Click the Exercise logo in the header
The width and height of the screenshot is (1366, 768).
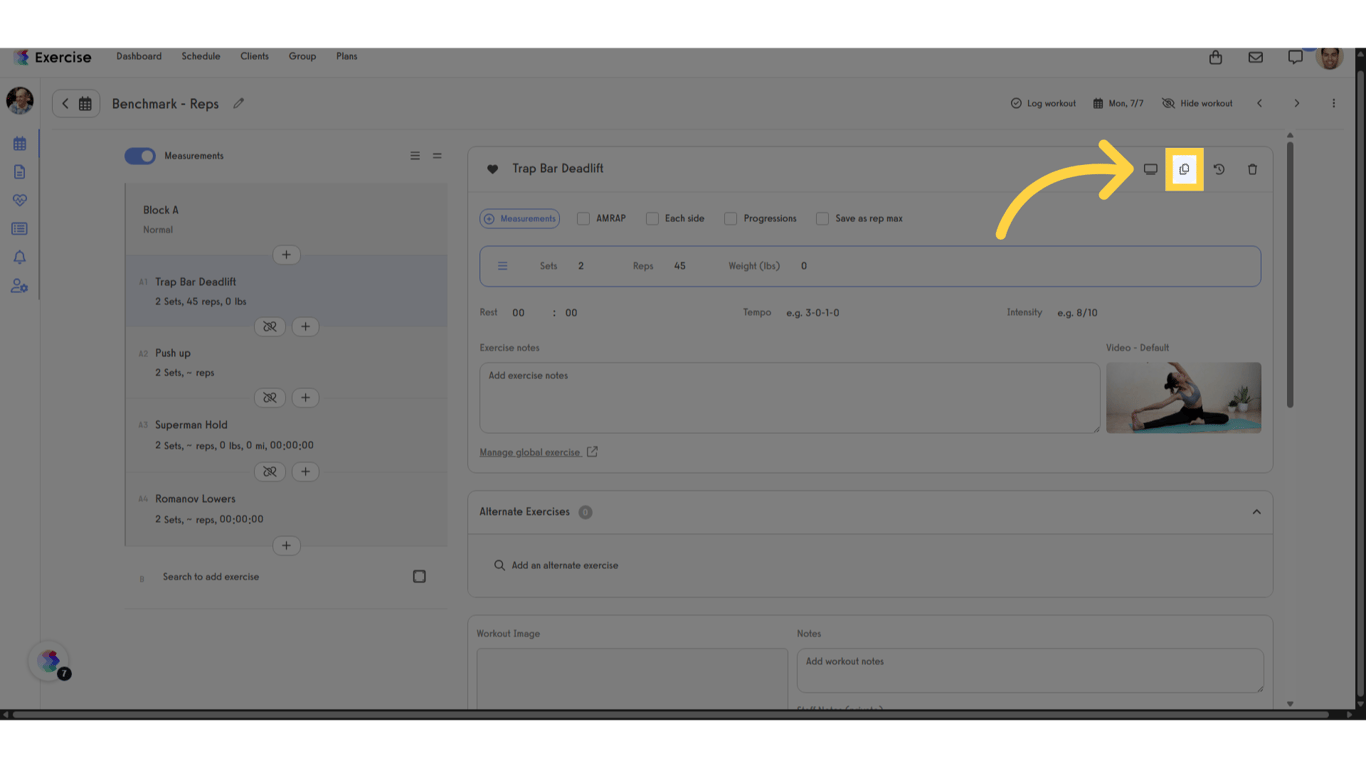(53, 57)
